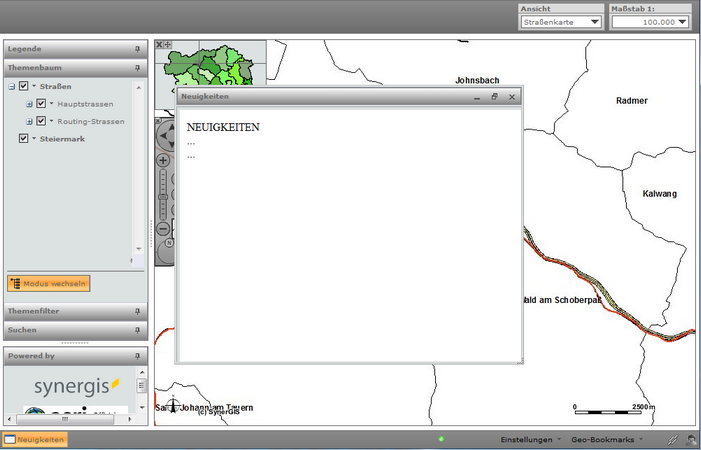Open the Hauptstrassen layer options arrow
This screenshot has height=450, width=701.
click(51, 104)
